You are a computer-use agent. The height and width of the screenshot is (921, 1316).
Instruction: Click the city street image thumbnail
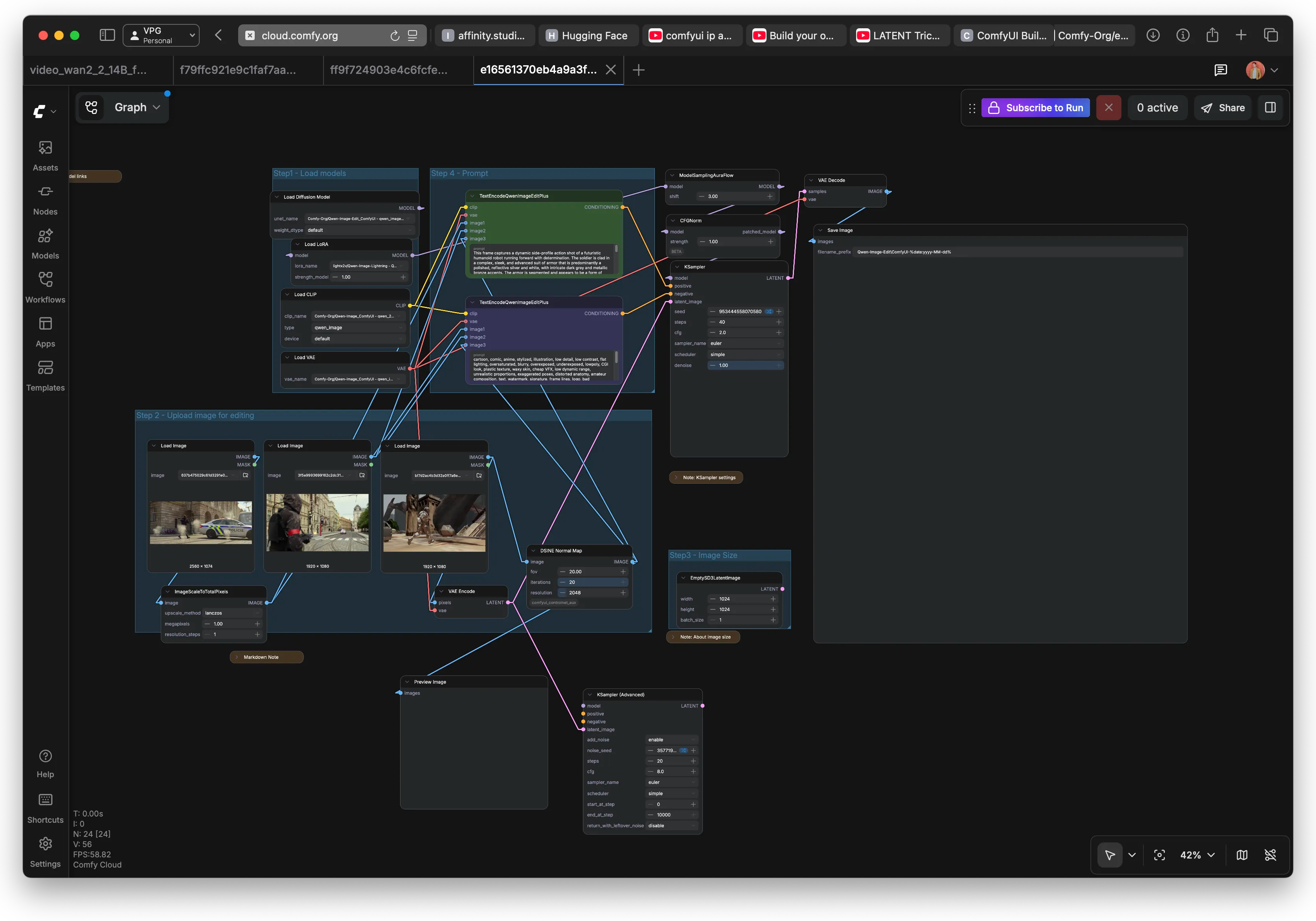click(317, 522)
